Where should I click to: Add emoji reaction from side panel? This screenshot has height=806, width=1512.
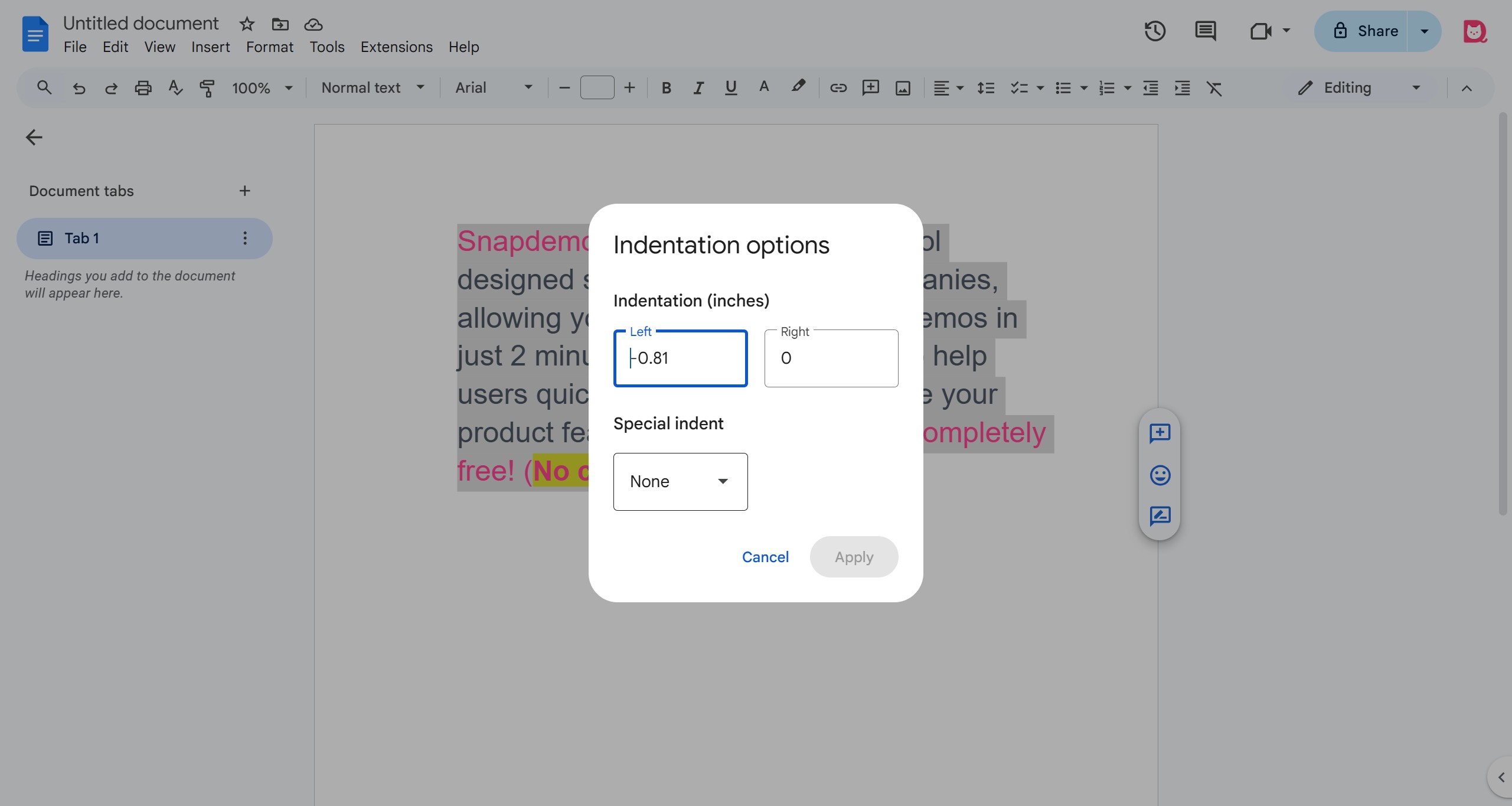click(x=1160, y=475)
